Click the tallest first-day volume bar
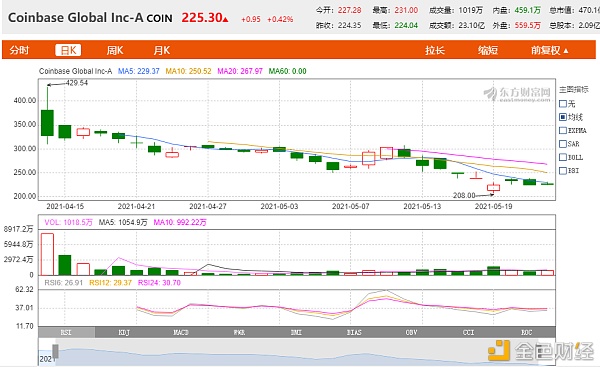 point(47,254)
